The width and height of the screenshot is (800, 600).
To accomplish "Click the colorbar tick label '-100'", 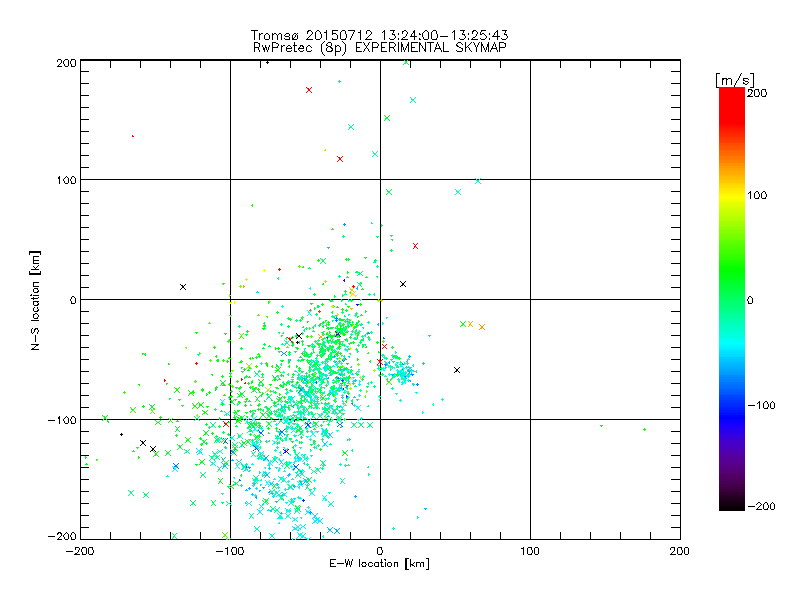I will coord(761,405).
